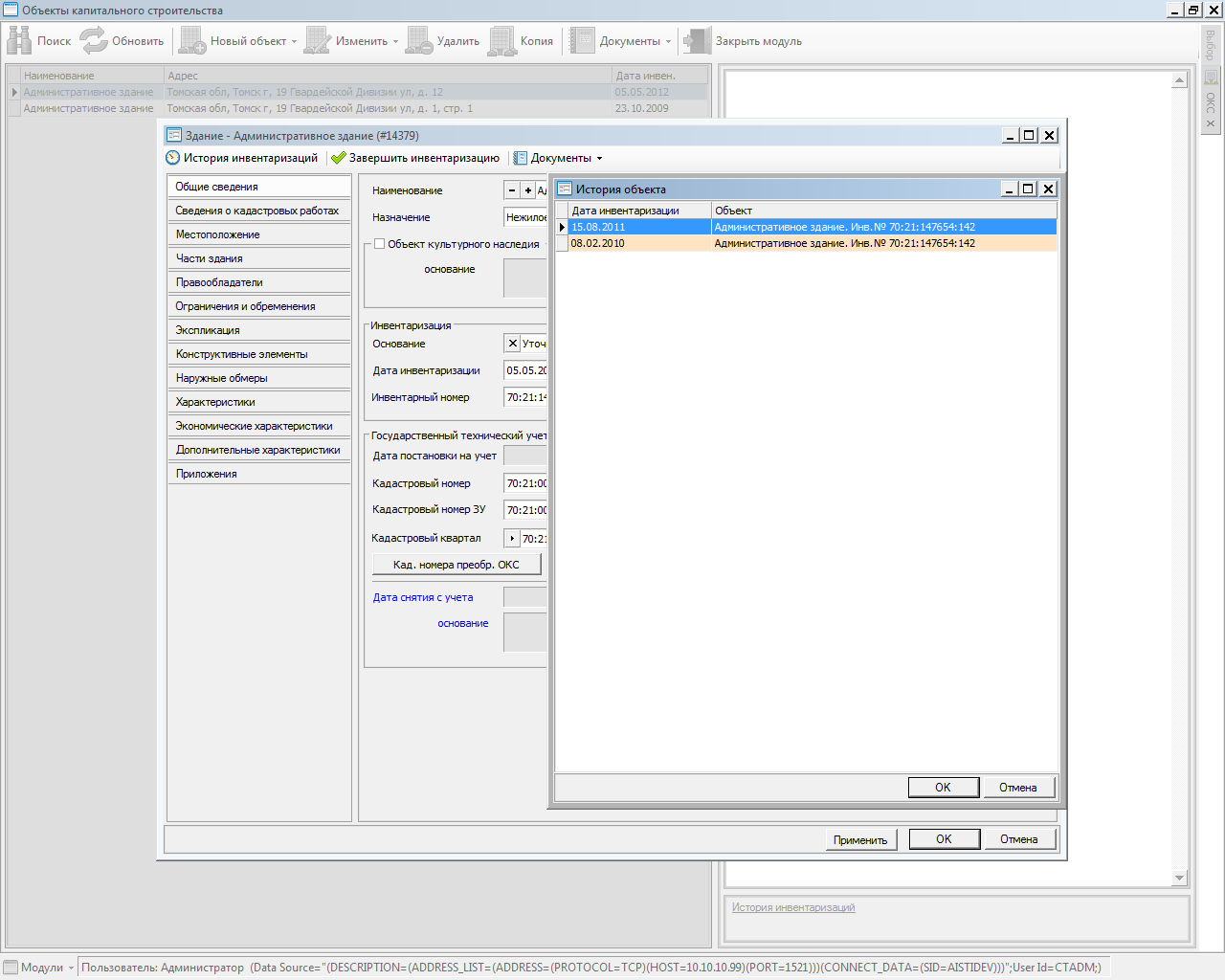Open История инвентаризаций clock icon
The image size is (1225, 980).
coord(173,158)
